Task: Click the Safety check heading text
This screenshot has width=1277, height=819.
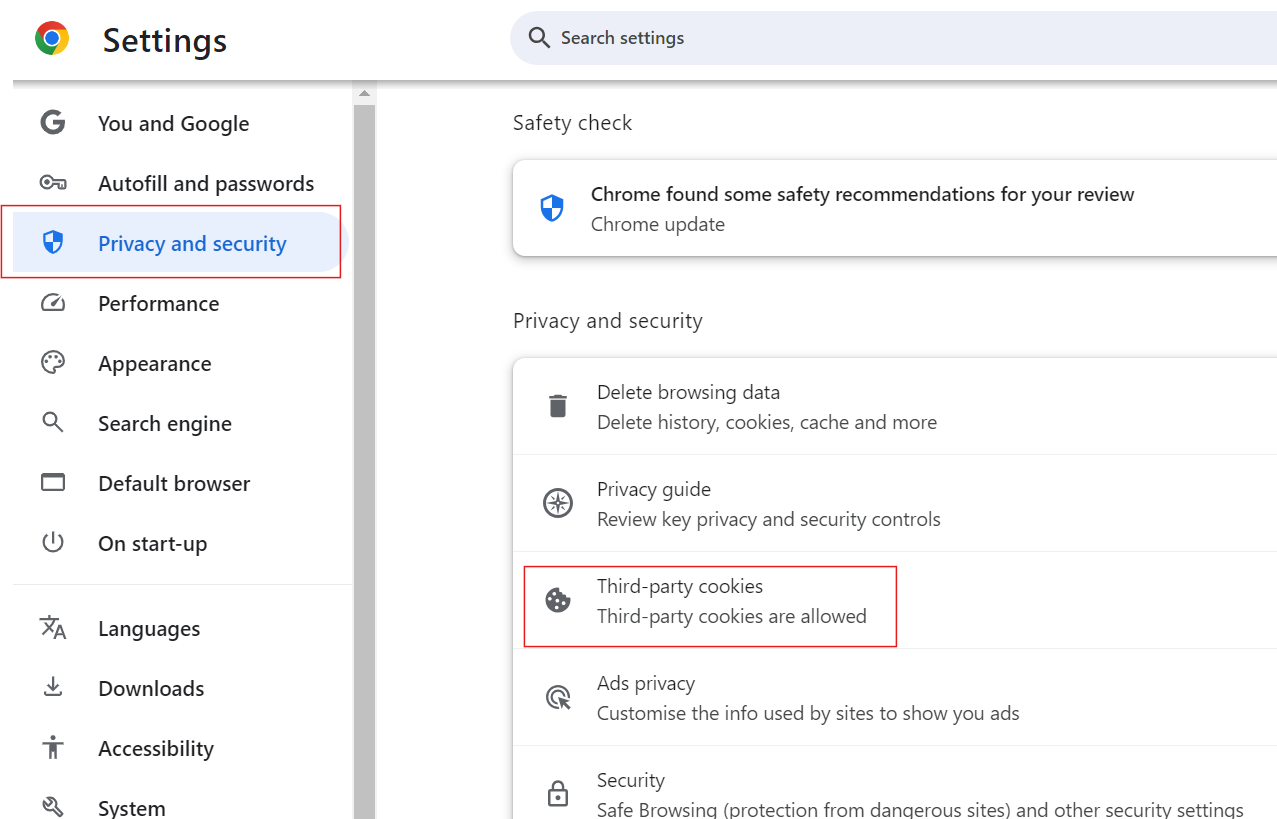Action: tap(572, 123)
